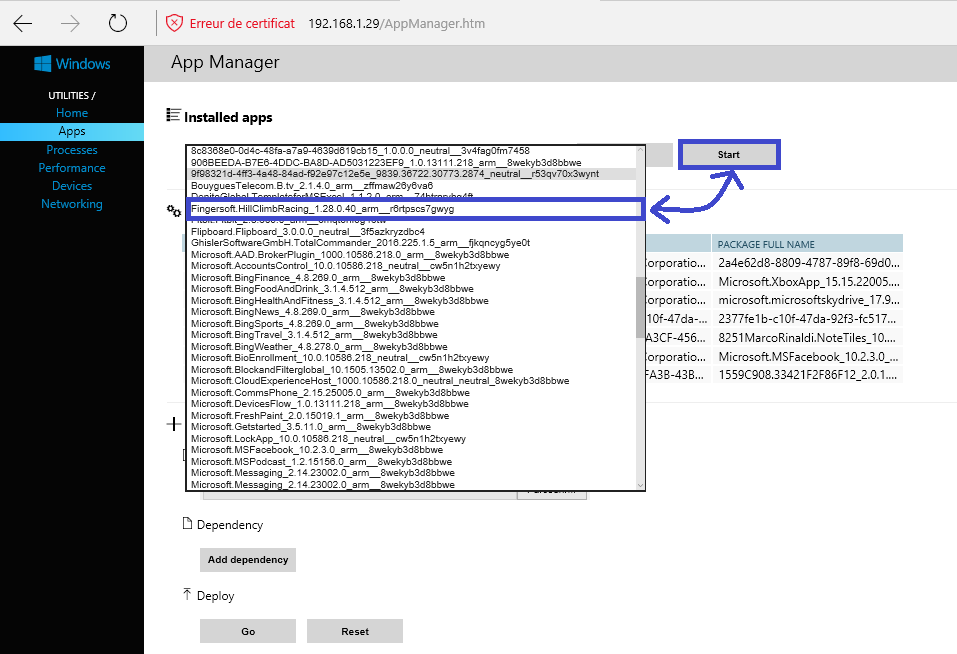Select Apps in the sidebar
957x654 pixels.
[72, 131]
